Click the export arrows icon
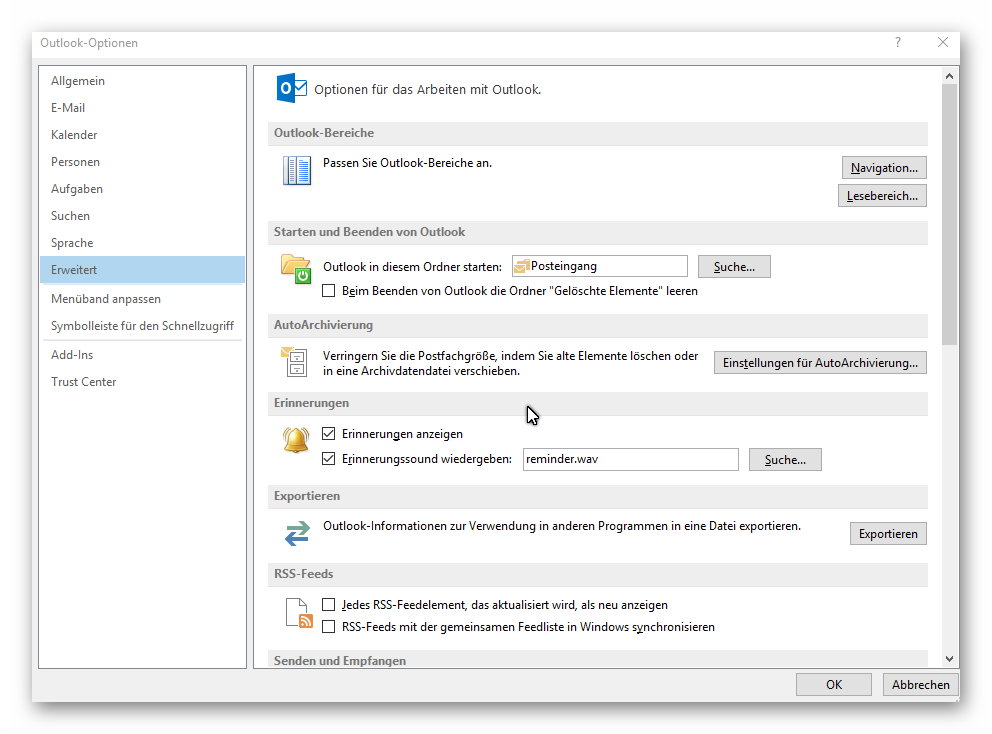Screen dimensions: 992x734 point(297,533)
